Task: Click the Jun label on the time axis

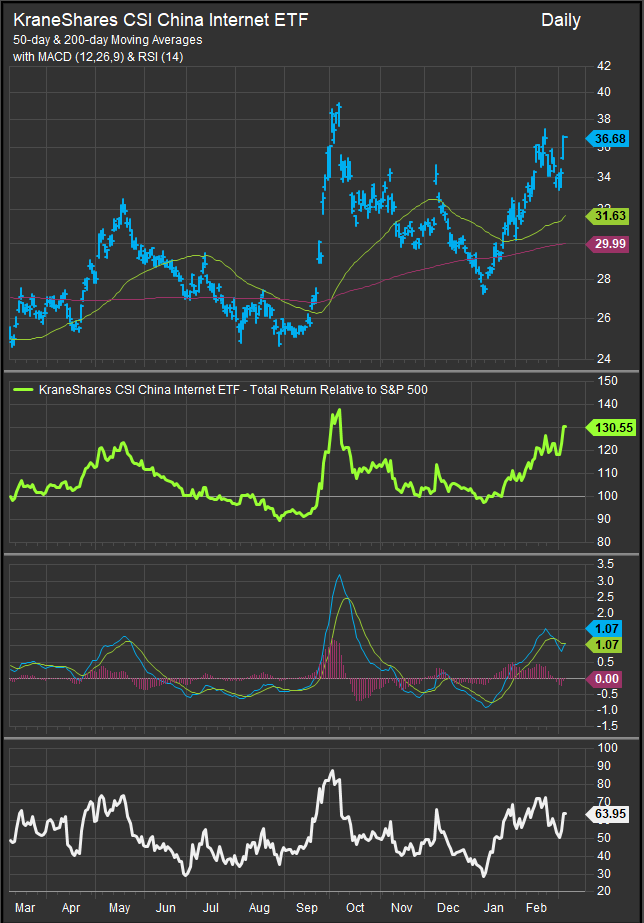Action: (x=165, y=908)
